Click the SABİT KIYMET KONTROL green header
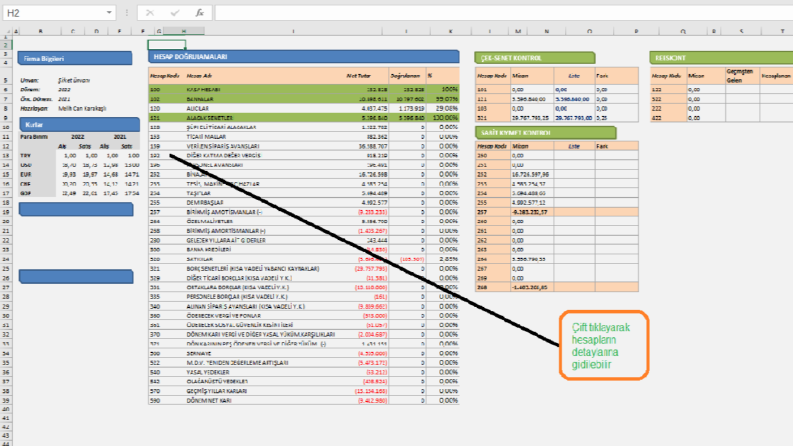793x446 pixels. [x=545, y=132]
